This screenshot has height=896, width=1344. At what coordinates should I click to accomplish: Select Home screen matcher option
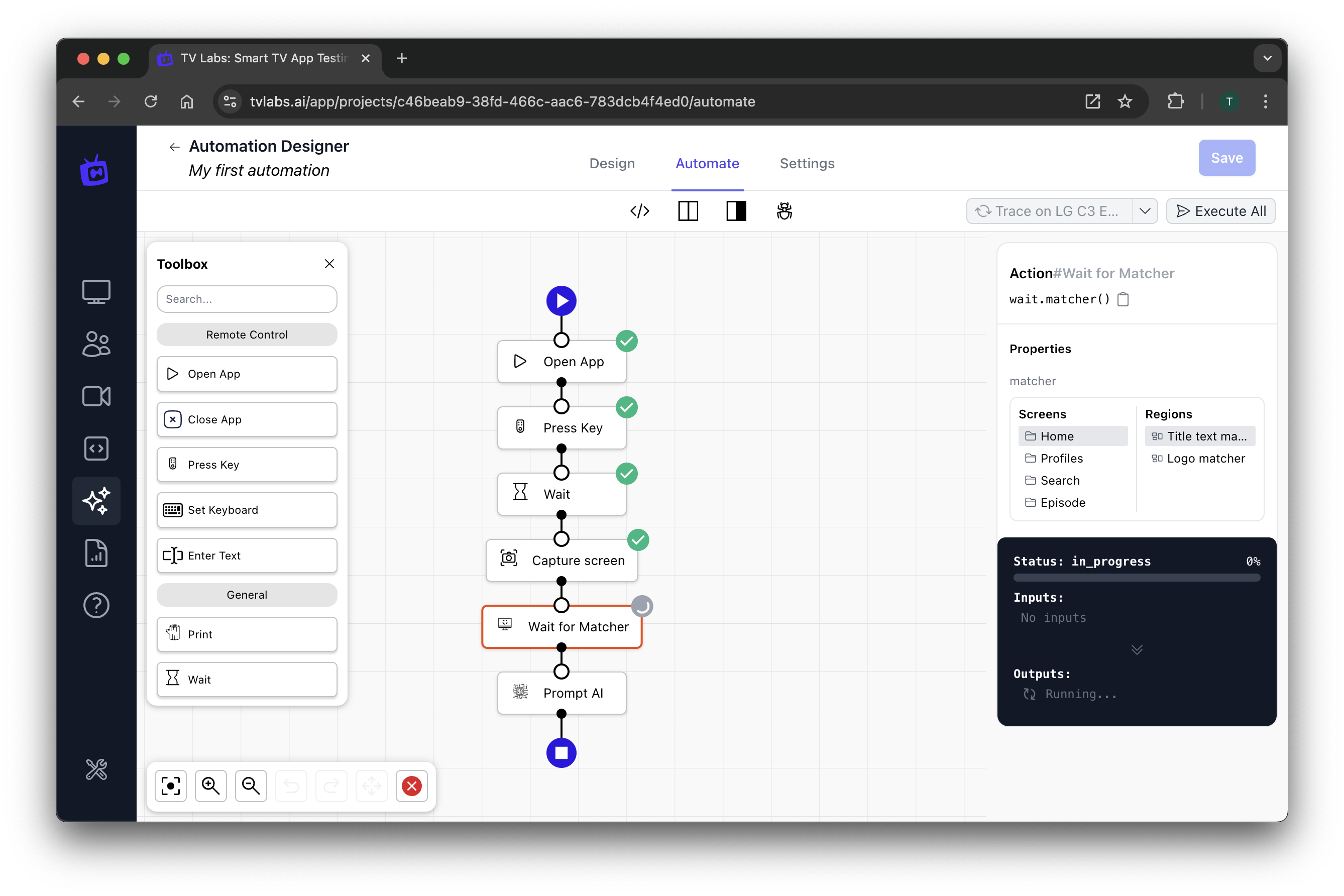1056,435
